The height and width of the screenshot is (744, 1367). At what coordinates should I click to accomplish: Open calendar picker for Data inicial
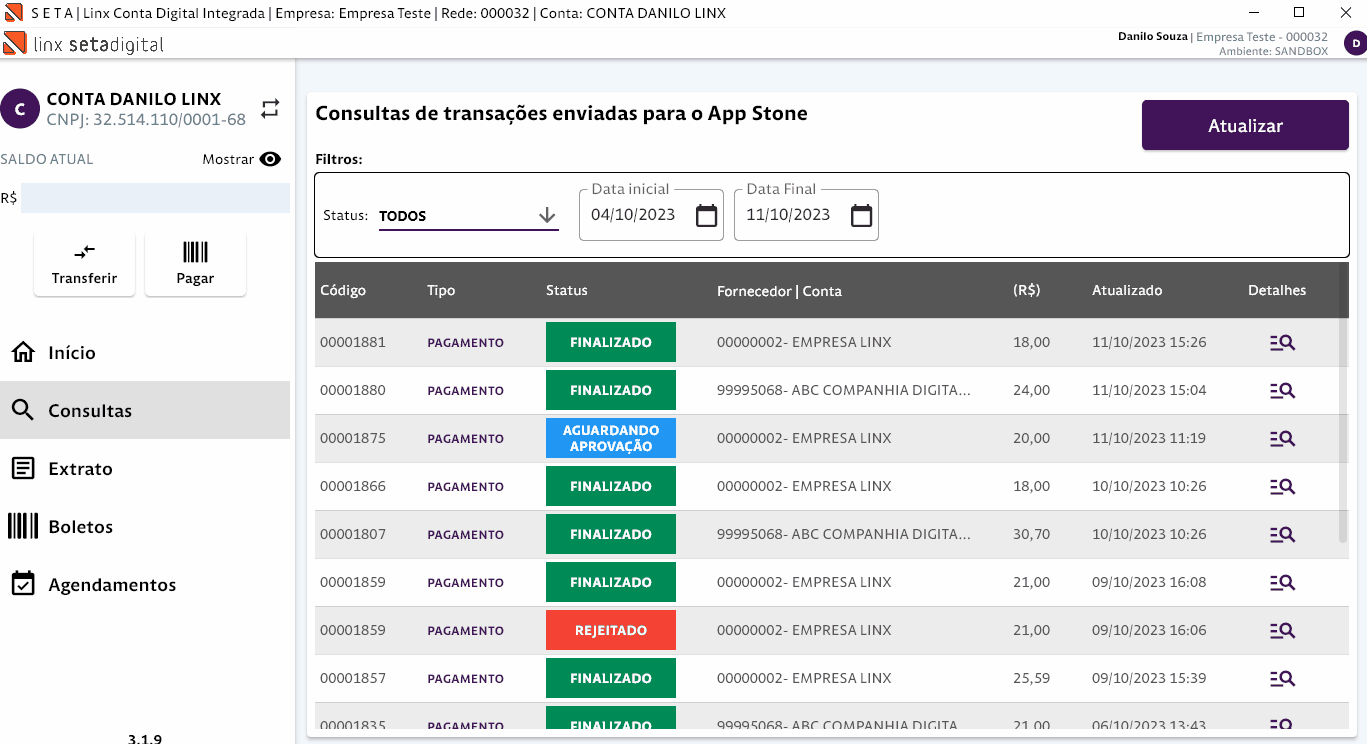[706, 215]
